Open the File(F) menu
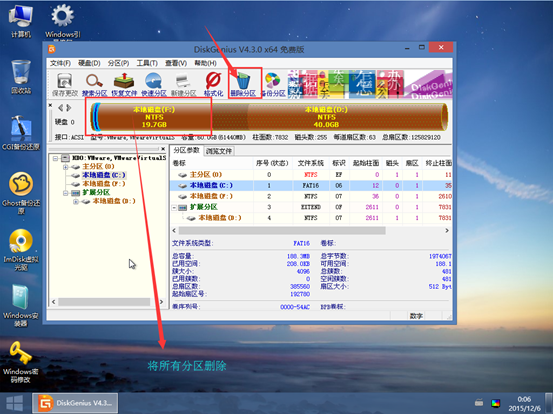The image size is (553, 414). point(60,63)
